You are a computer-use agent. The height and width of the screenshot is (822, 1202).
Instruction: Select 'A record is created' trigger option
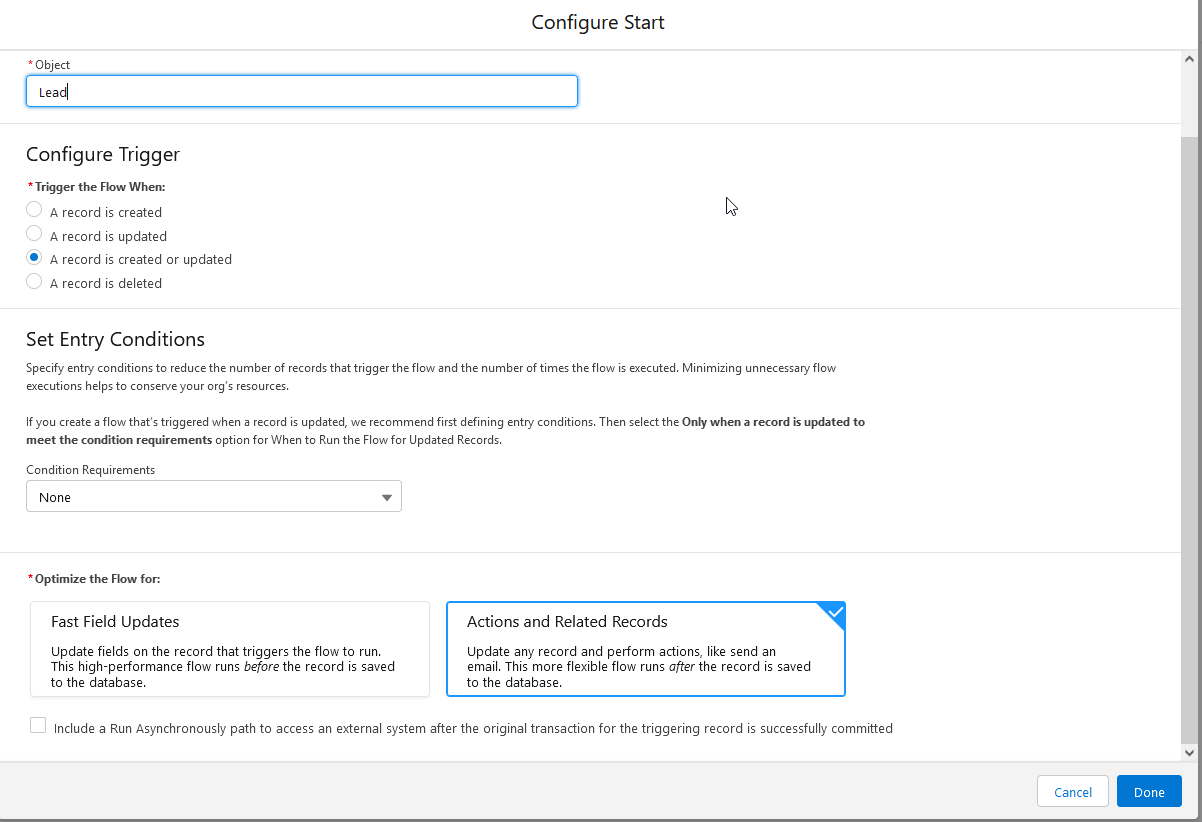click(x=34, y=210)
